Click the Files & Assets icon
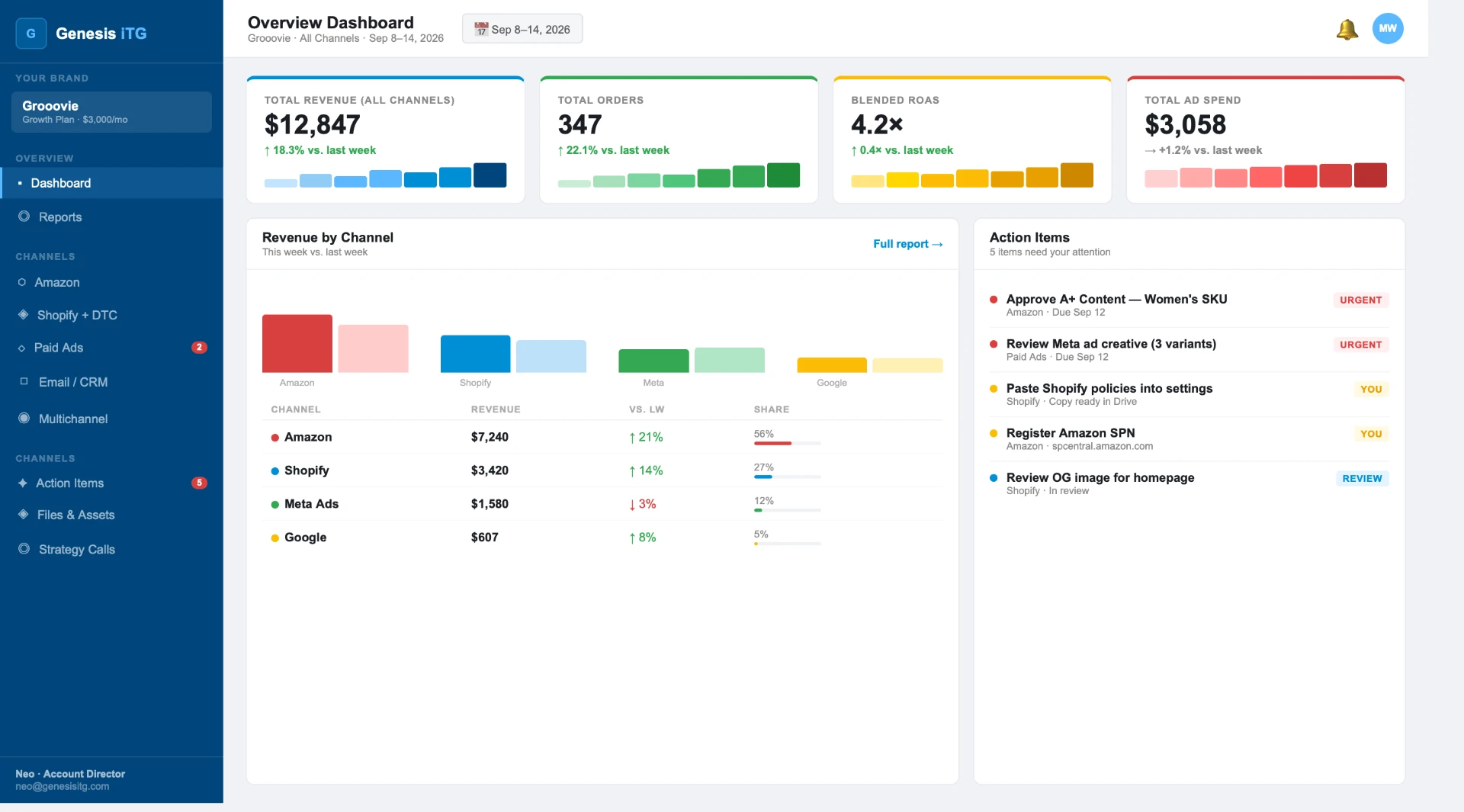Screen dimensions: 1464x812 tap(24, 515)
